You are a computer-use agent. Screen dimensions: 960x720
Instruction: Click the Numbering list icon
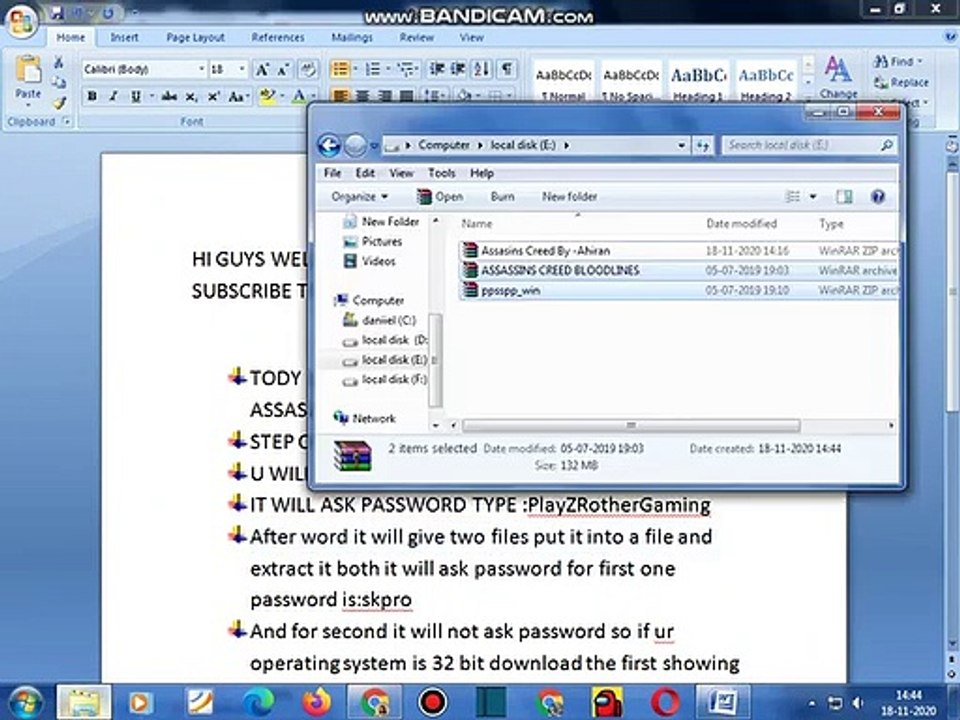tap(372, 69)
